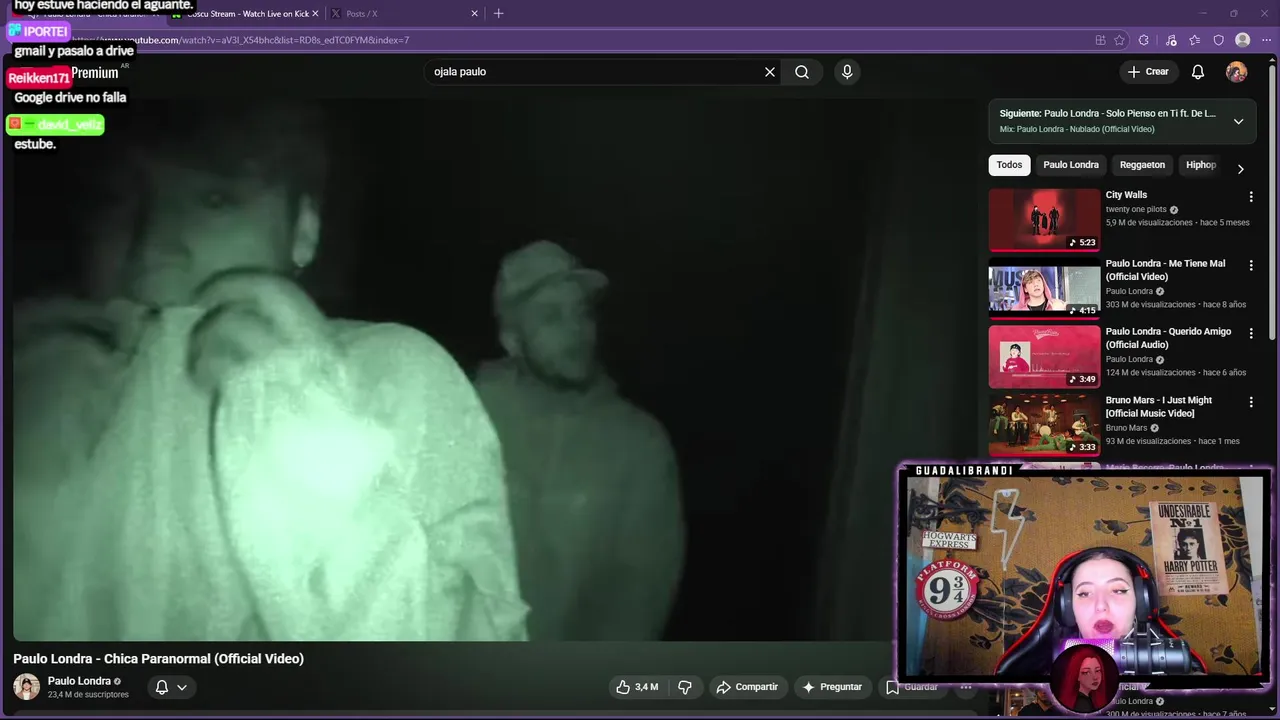Select the Paulo Londra filter chip
The height and width of the screenshot is (720, 1280).
[1070, 165]
